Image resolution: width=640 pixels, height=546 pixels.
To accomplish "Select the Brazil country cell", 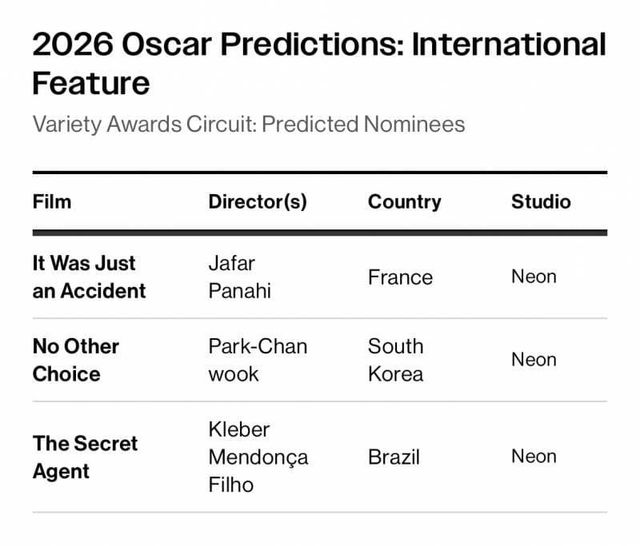I will click(x=394, y=457).
